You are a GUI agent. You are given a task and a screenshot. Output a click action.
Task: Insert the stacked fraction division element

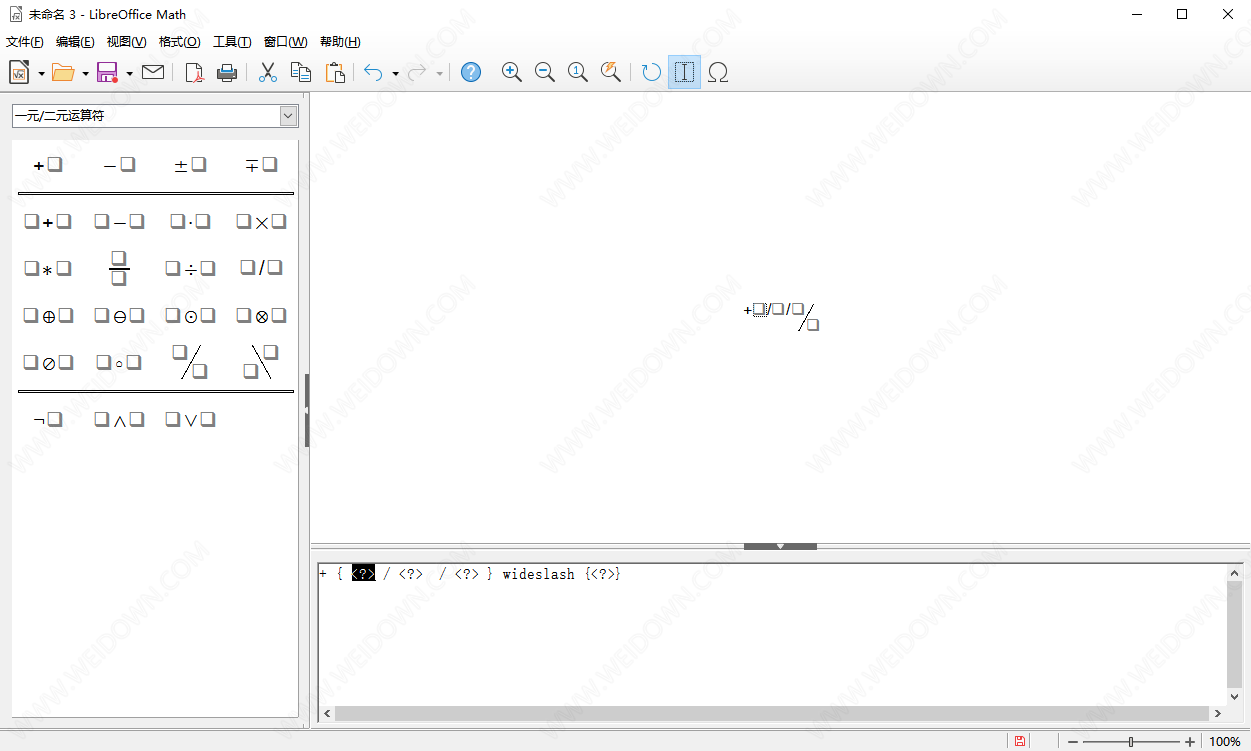119,269
